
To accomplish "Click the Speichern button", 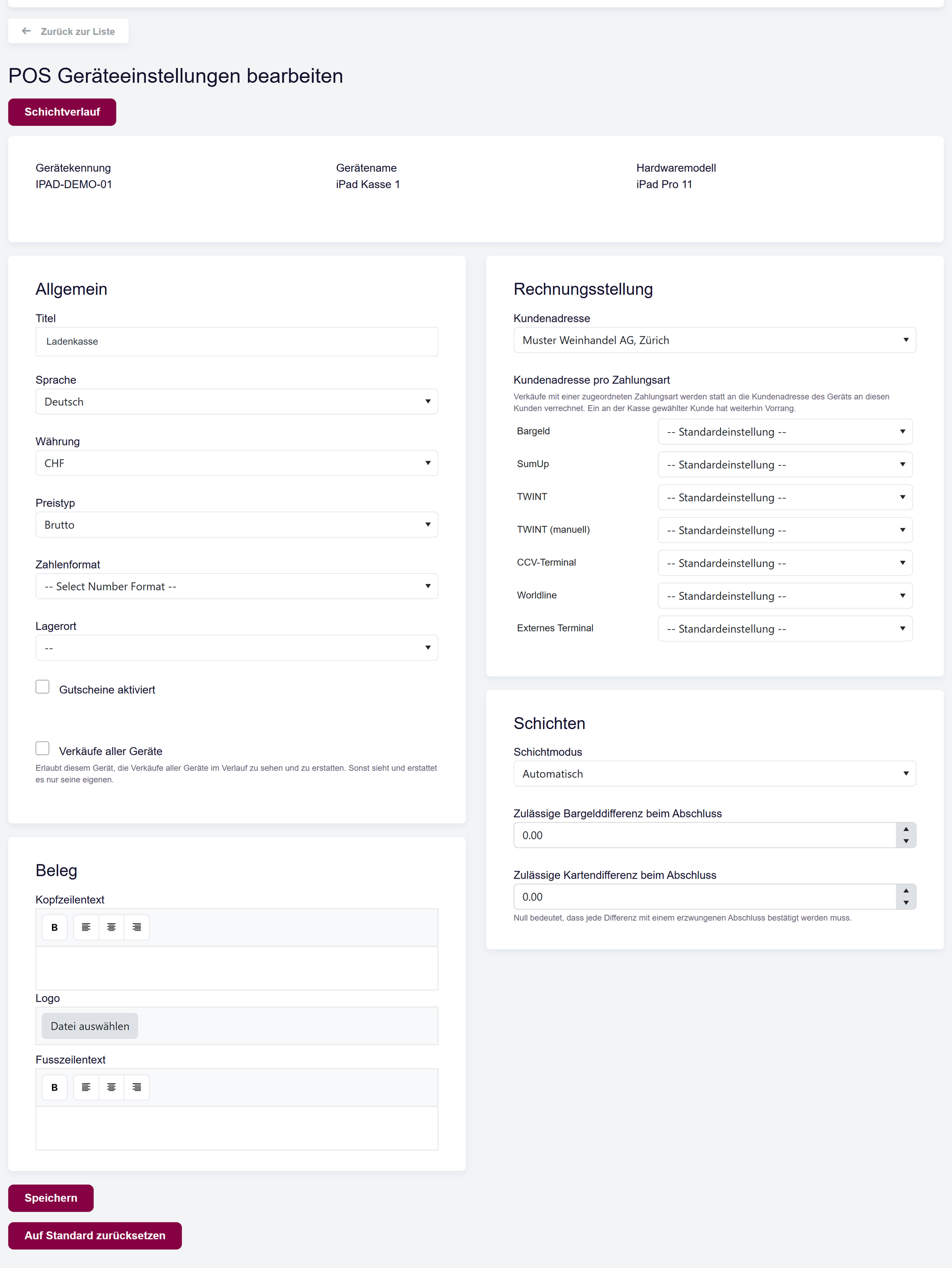I will tap(51, 1198).
